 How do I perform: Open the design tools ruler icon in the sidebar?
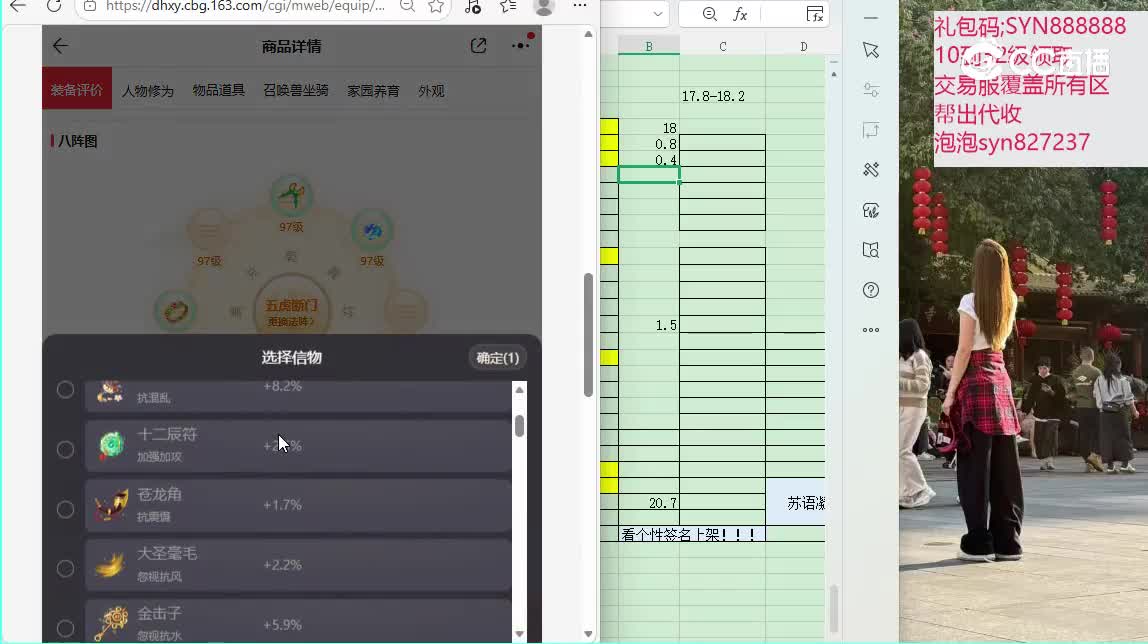pyautogui.click(x=871, y=170)
